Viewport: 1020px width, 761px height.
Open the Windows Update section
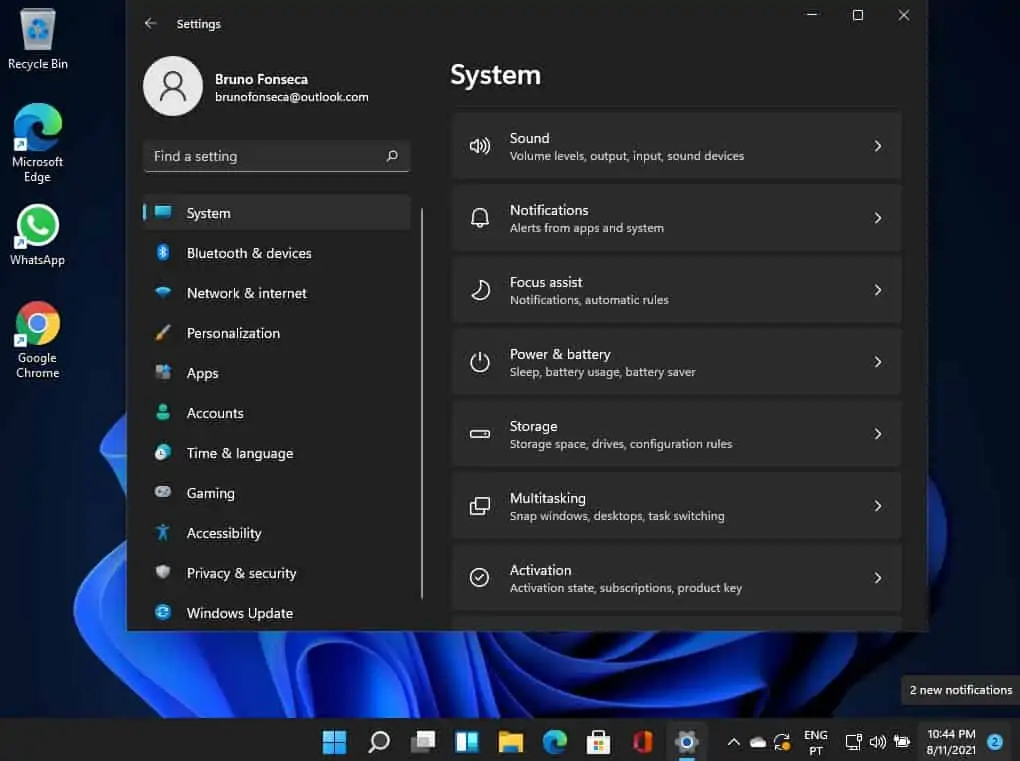point(239,612)
